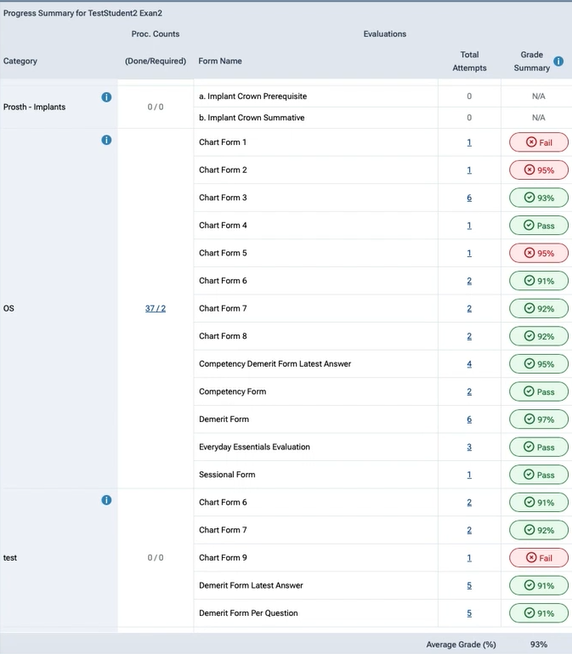
Task: Open 6 attempts link for Chart Form 3
Action: [469, 198]
